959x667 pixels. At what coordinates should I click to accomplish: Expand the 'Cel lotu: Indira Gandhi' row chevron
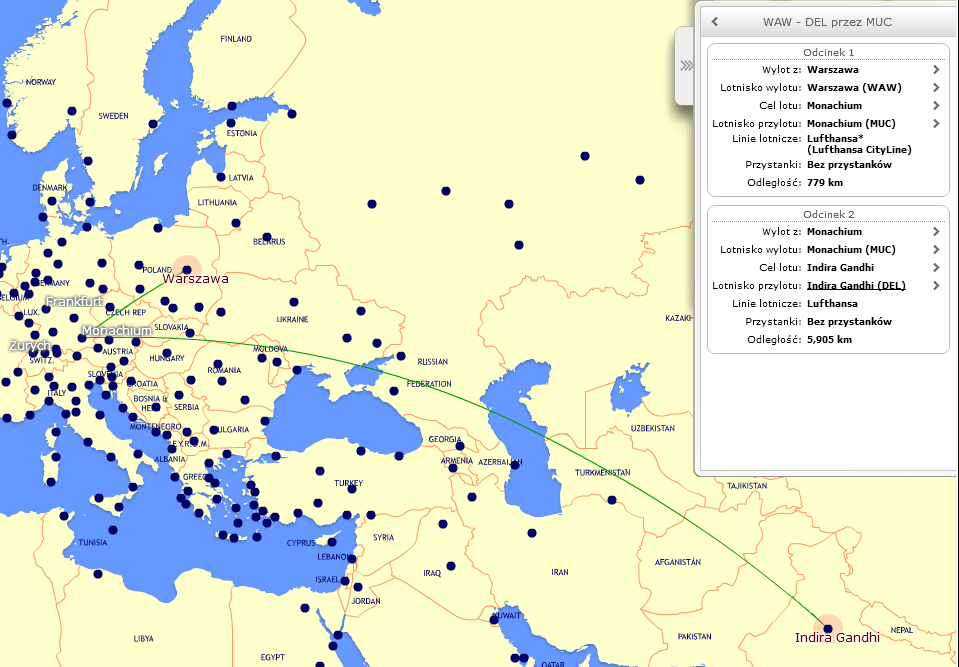pos(936,267)
